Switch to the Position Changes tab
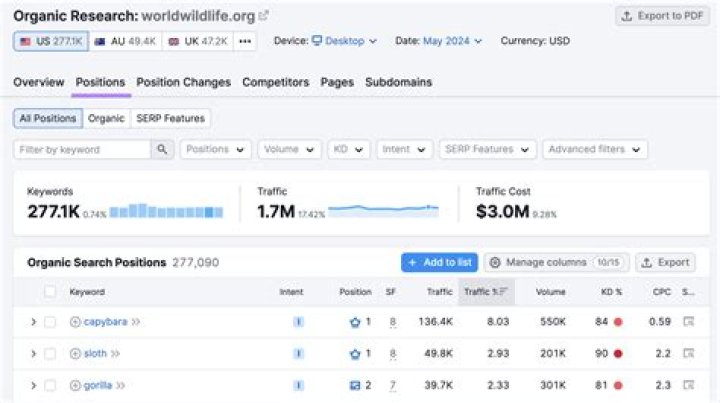The width and height of the screenshot is (720, 403). 183,82
